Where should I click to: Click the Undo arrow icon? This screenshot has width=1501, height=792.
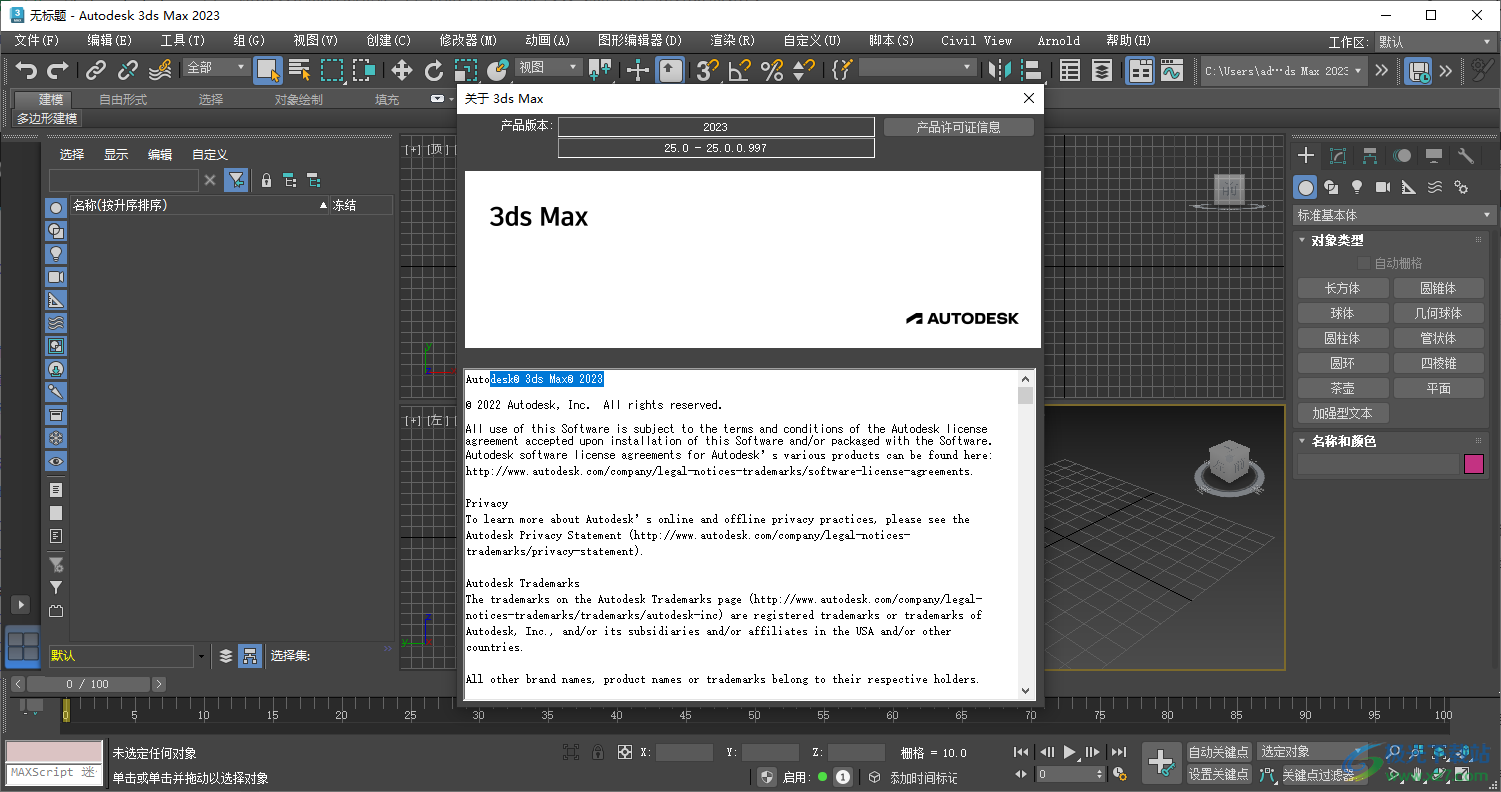(26, 70)
